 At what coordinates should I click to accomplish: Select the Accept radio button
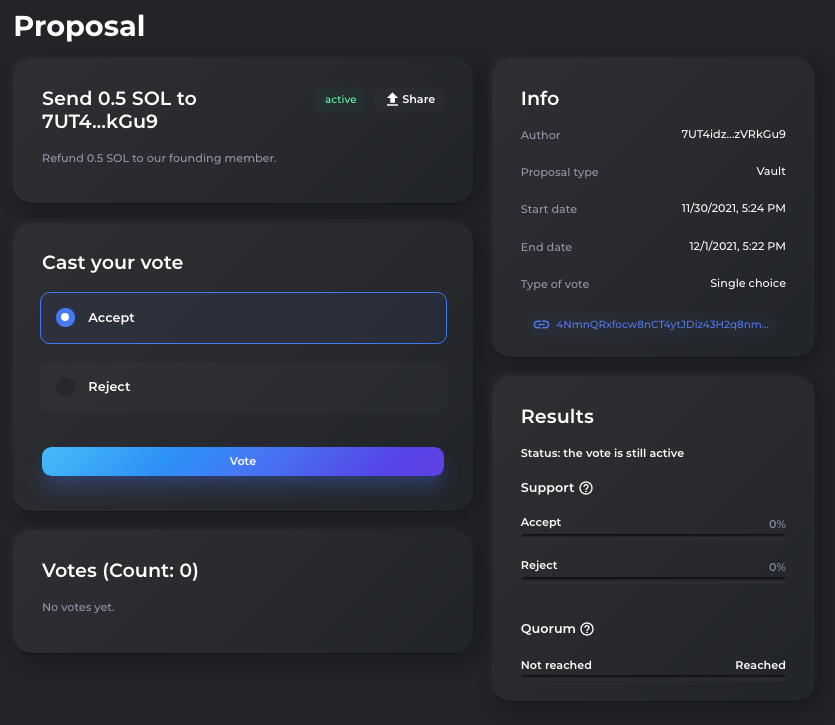click(x=66, y=317)
